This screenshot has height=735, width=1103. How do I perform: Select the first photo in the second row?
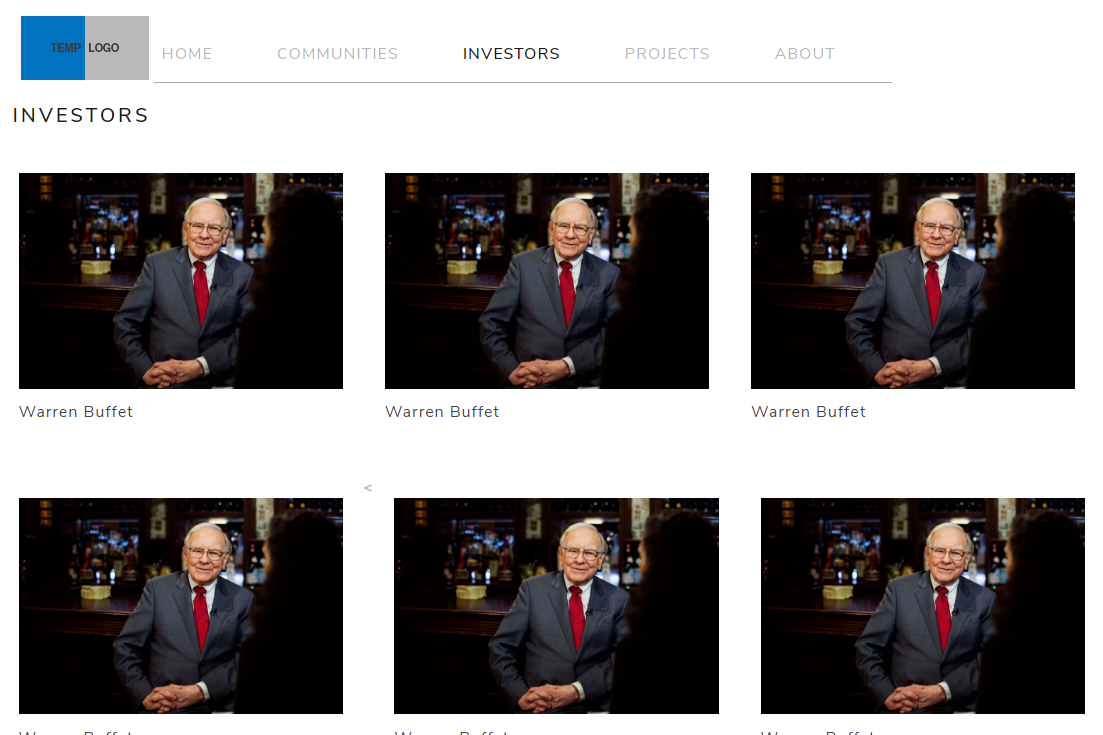tap(181, 606)
